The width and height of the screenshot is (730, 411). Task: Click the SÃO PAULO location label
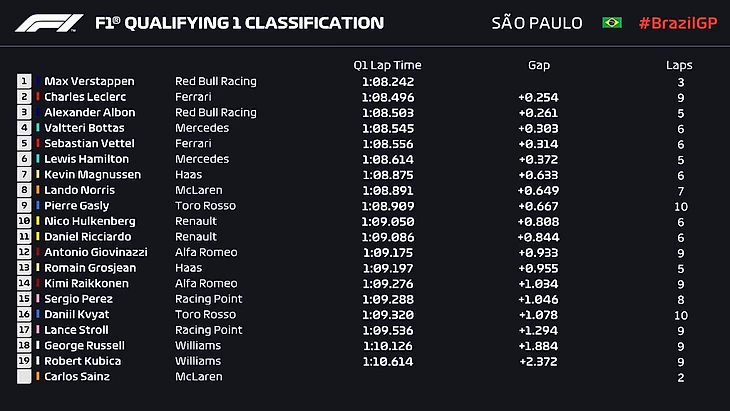[x=536, y=22]
